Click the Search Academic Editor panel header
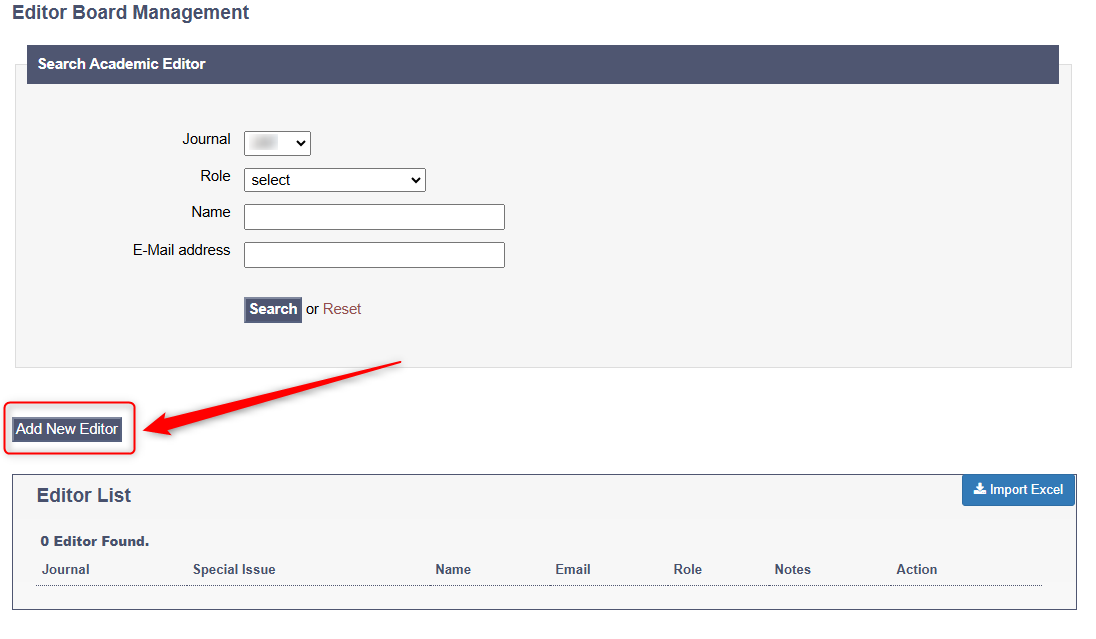 (122, 64)
